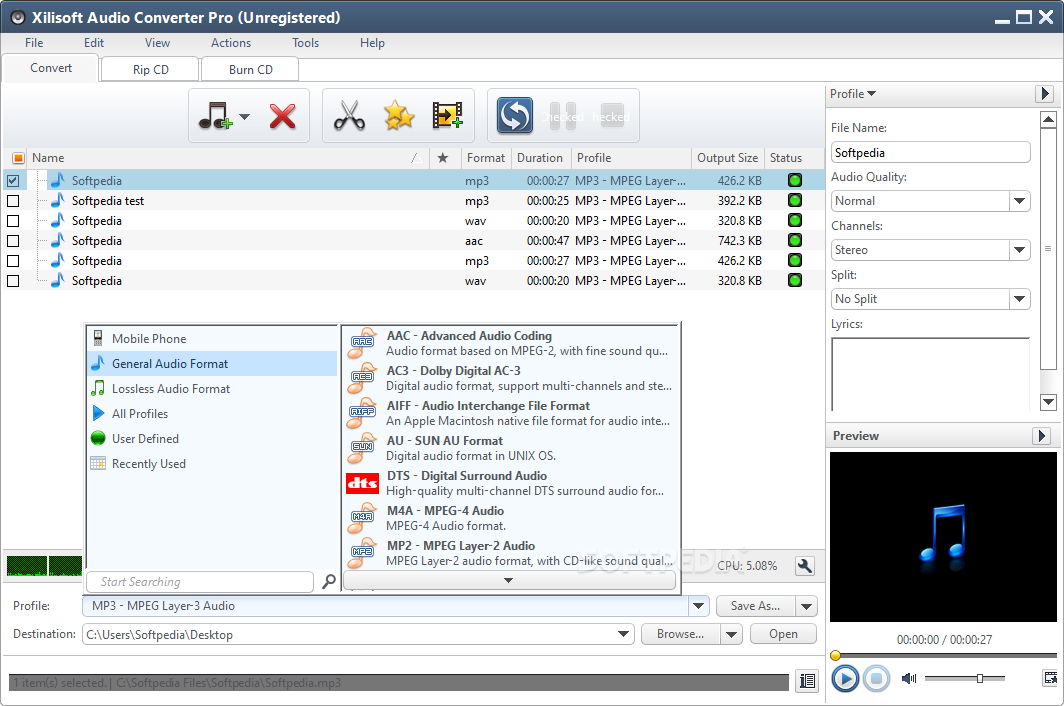
Task: Open the Profile MP3 combo box arrow
Action: point(698,606)
